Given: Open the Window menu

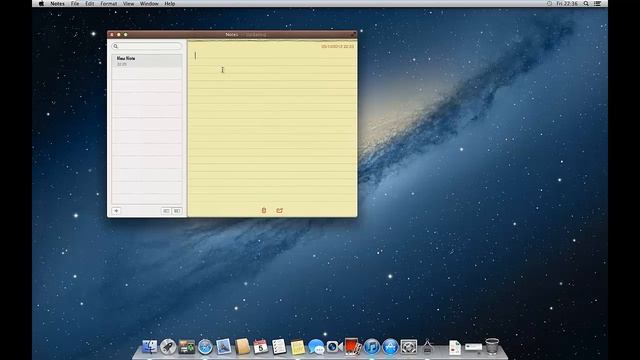Looking at the screenshot, I should (149, 3).
